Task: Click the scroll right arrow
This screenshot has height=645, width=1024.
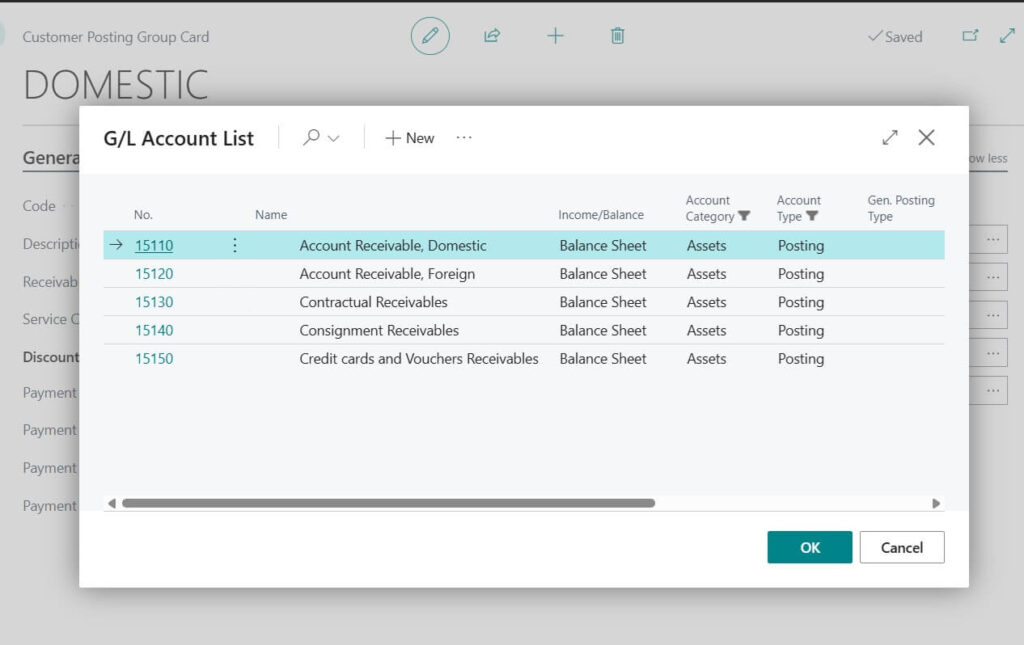Action: point(936,503)
